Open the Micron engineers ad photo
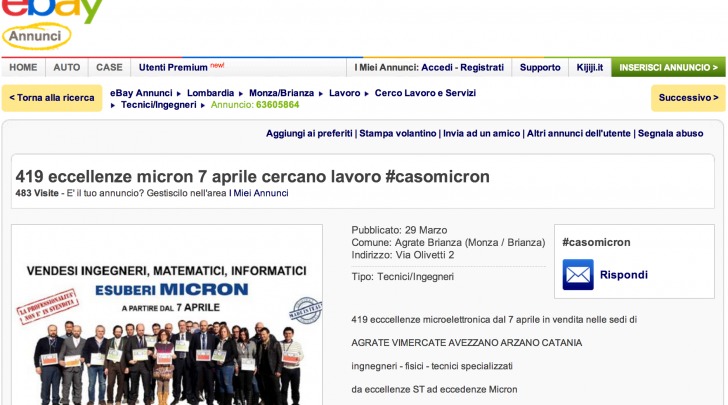 pos(167,315)
